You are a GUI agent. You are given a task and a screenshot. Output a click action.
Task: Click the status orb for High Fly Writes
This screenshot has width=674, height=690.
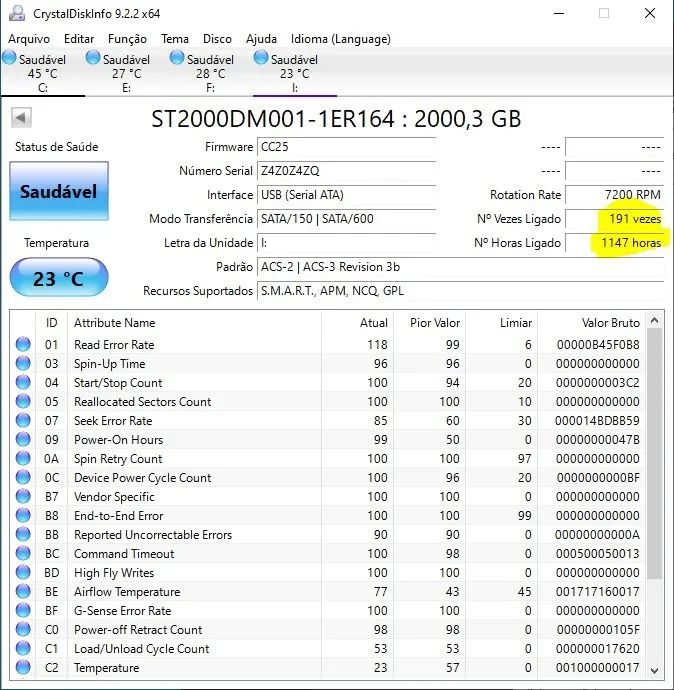pyautogui.click(x=23, y=572)
